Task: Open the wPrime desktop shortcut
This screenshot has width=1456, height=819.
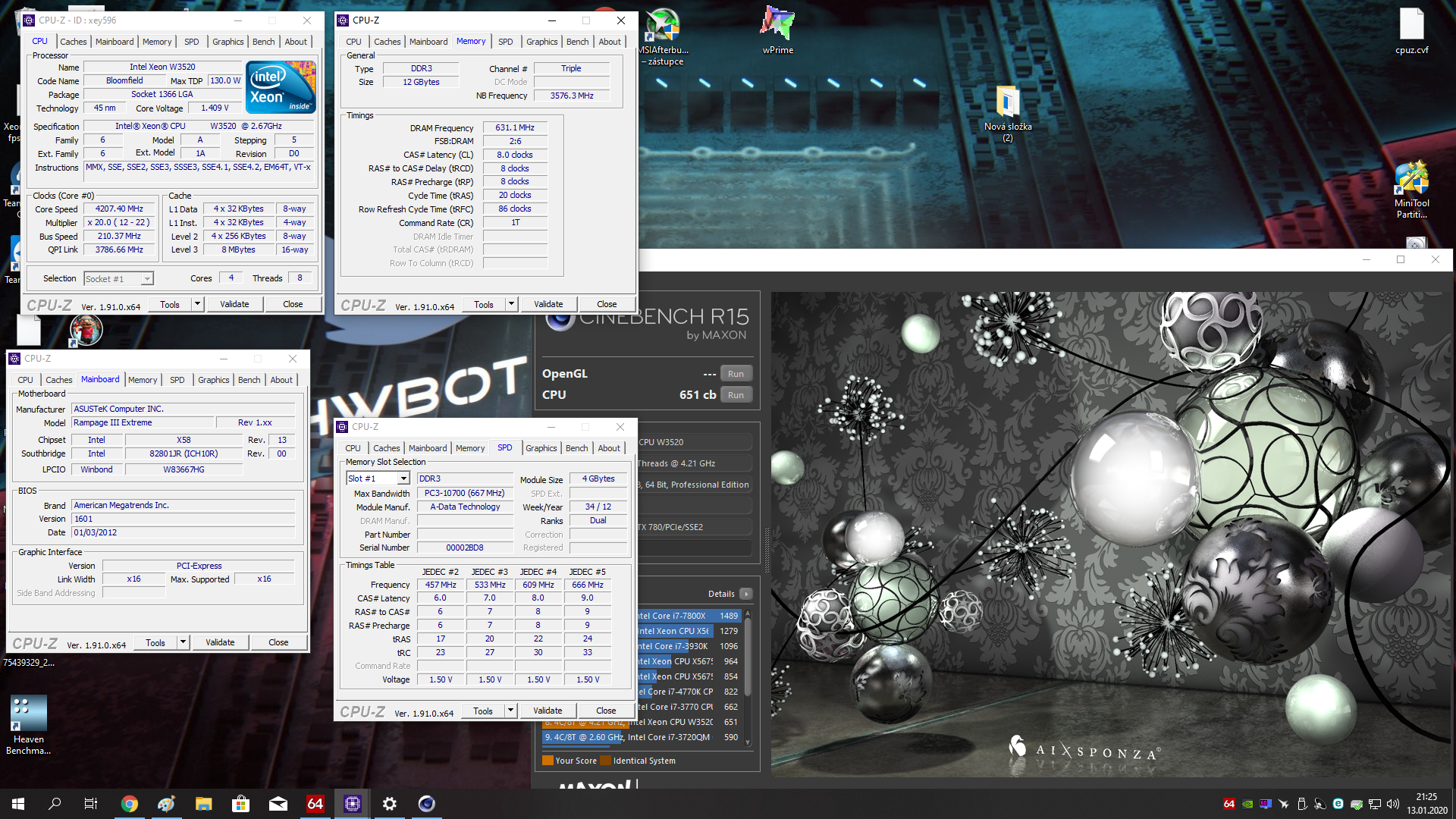Action: click(778, 30)
